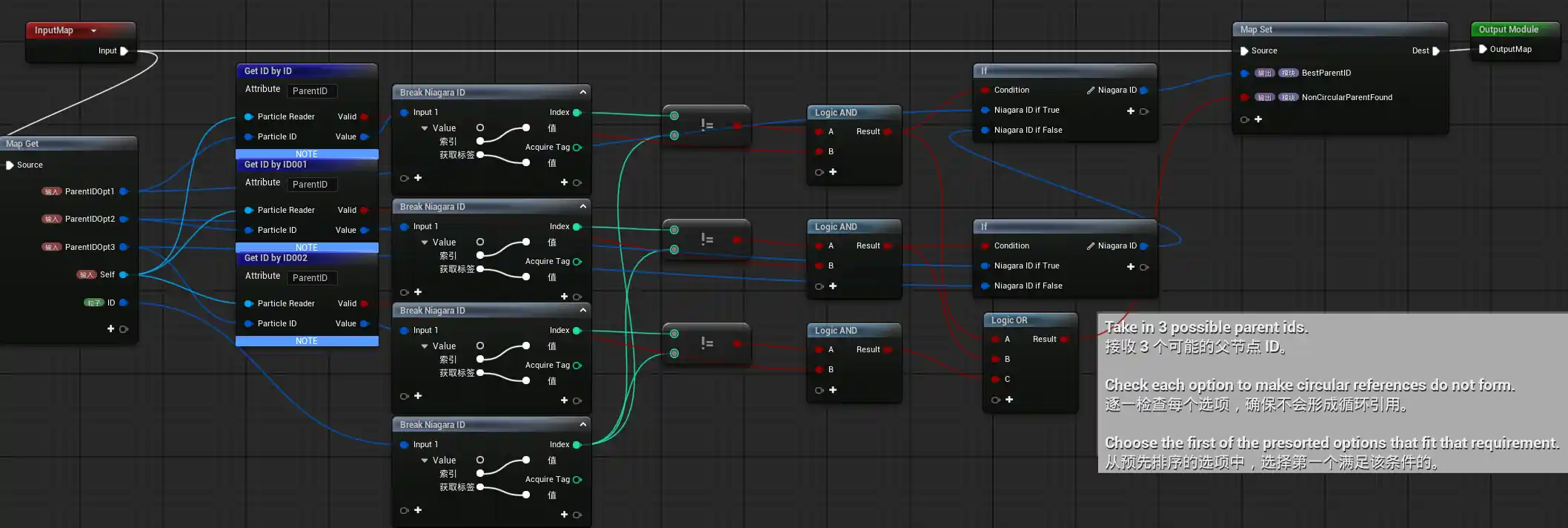1568x528 pixels.
Task: Click the Self output pin on Map Get
Action: pos(123,275)
